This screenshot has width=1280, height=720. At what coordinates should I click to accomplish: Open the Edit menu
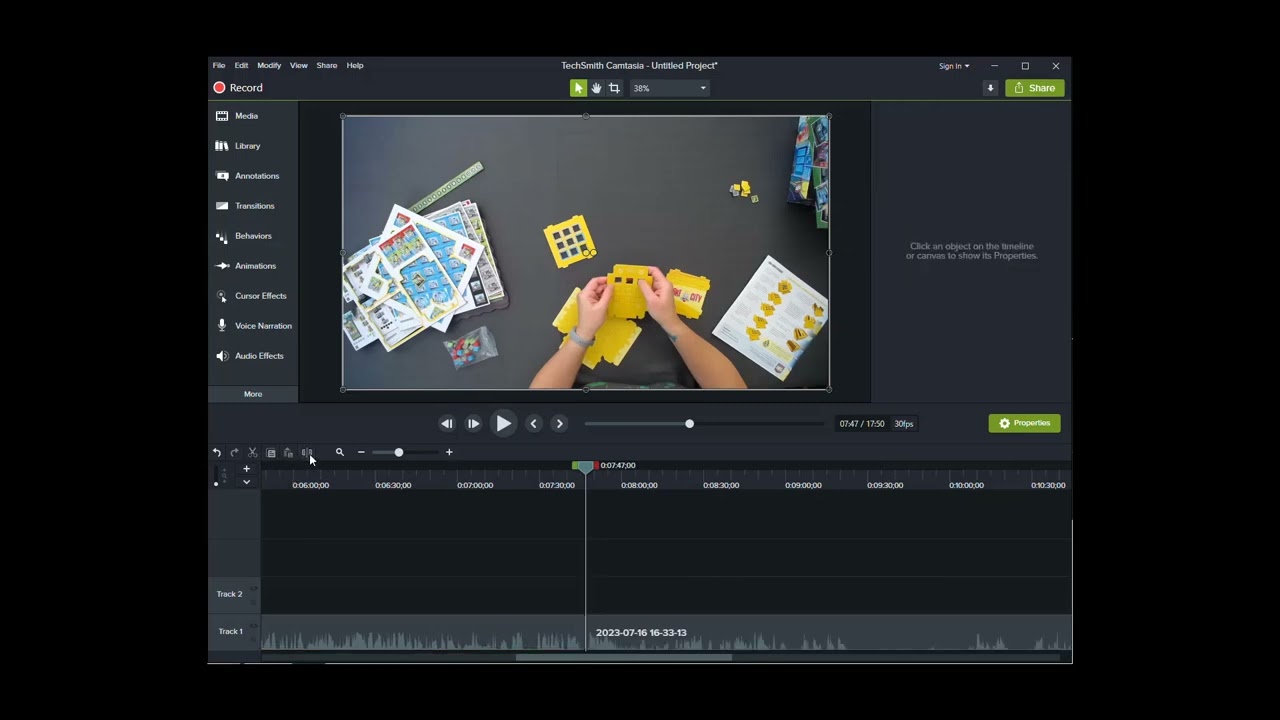241,65
